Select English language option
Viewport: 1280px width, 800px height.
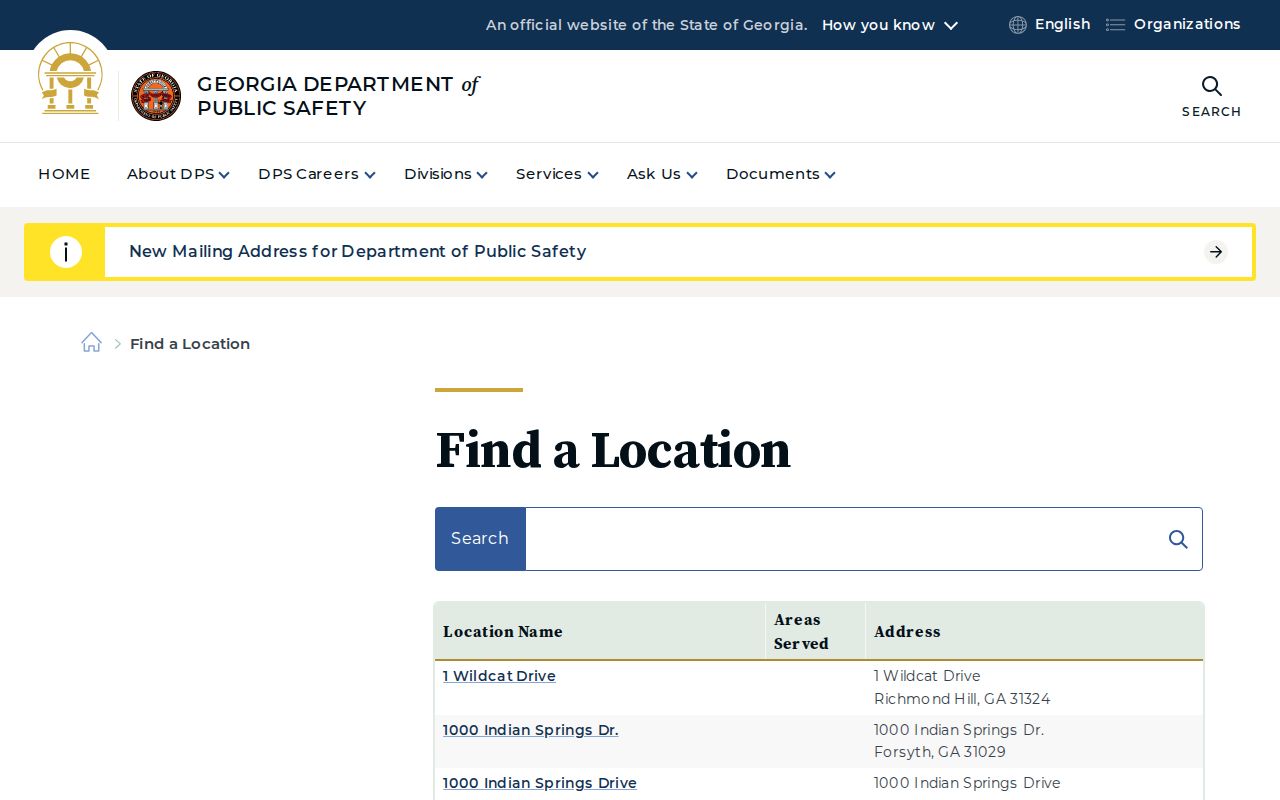pos(1062,24)
